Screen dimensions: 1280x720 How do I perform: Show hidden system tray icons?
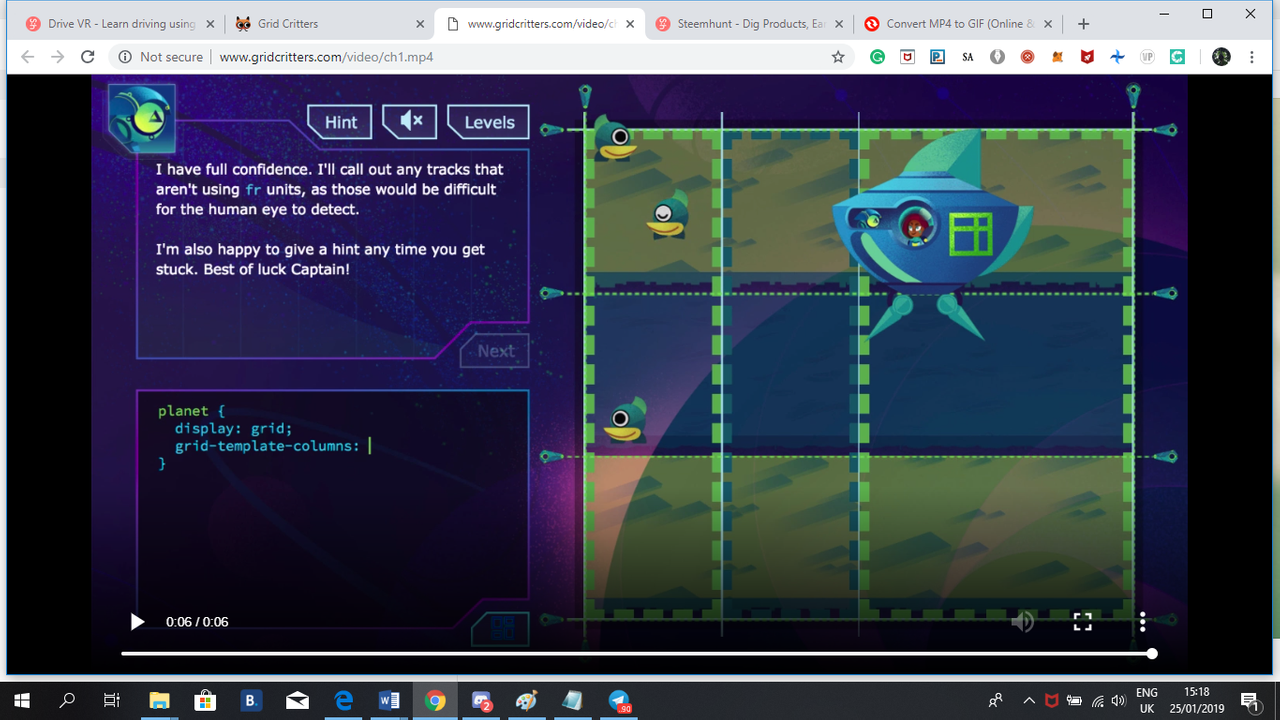pos(1029,701)
